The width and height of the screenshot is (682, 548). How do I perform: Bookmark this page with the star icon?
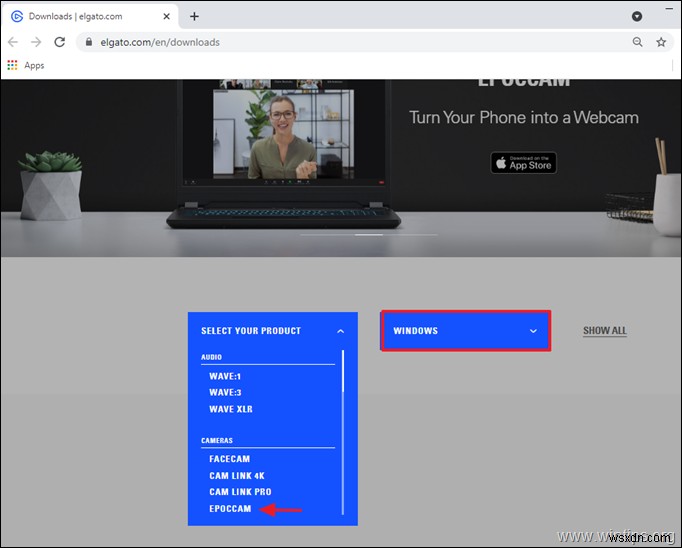661,42
